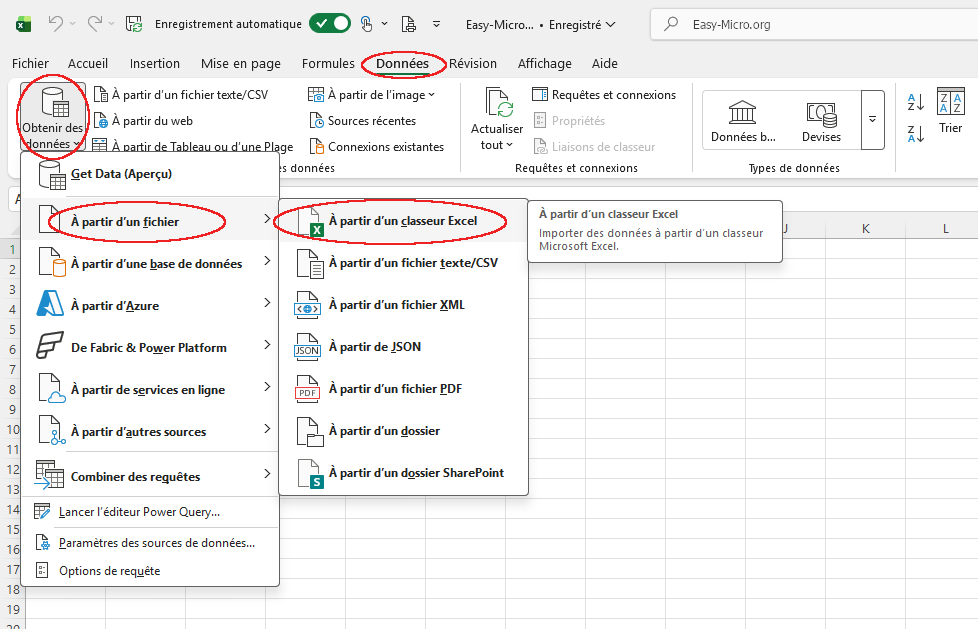Image resolution: width=978 pixels, height=629 pixels.
Task: Select the Données boursières data type
Action: pyautogui.click(x=743, y=120)
